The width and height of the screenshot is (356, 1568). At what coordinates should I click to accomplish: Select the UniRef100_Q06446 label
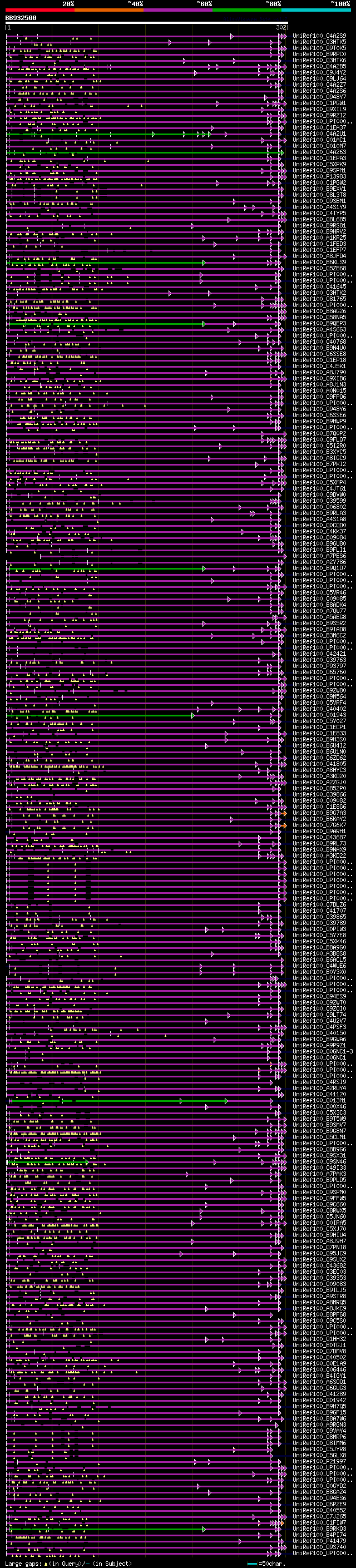click(x=319, y=1369)
